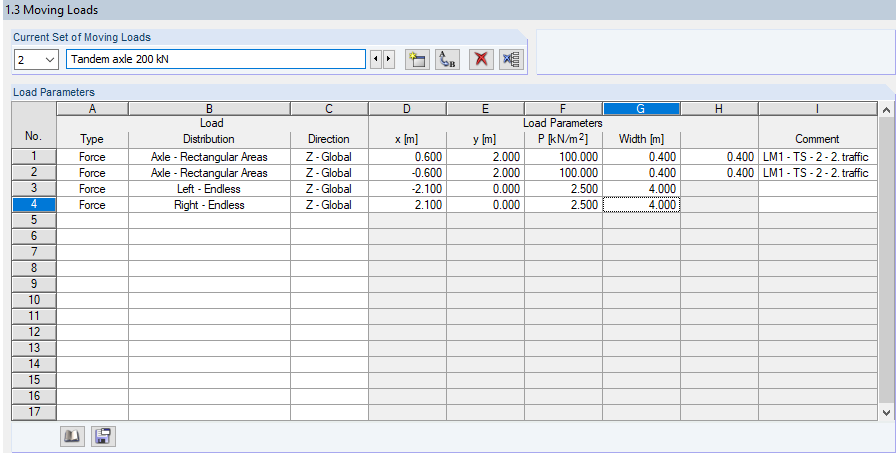Click the delete all sets icon

[511, 59]
